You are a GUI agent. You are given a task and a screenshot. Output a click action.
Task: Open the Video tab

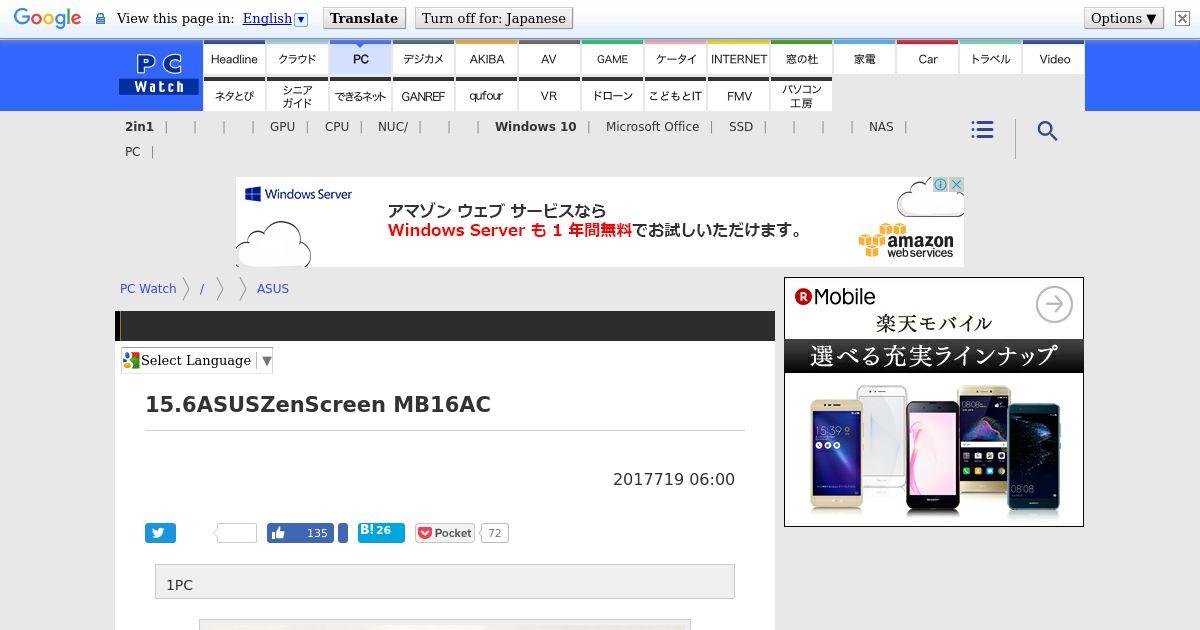point(1054,59)
